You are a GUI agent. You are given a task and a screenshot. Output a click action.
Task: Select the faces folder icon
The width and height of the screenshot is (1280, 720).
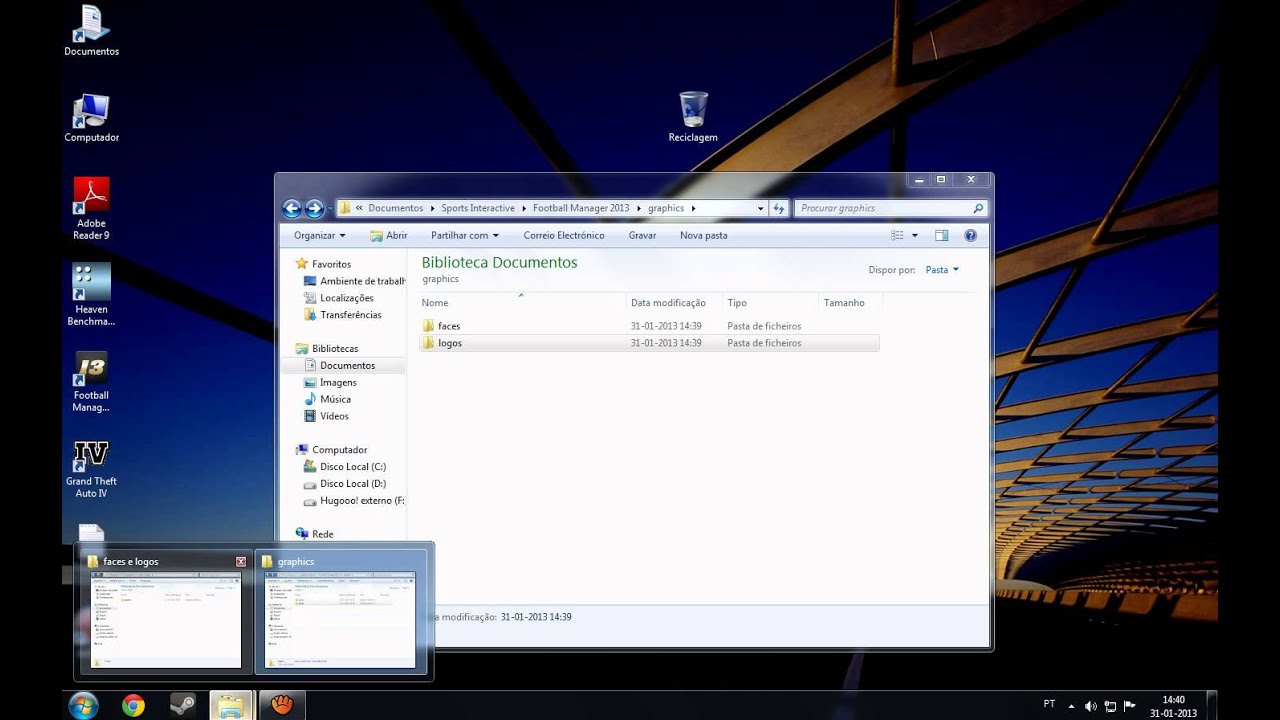click(428, 326)
